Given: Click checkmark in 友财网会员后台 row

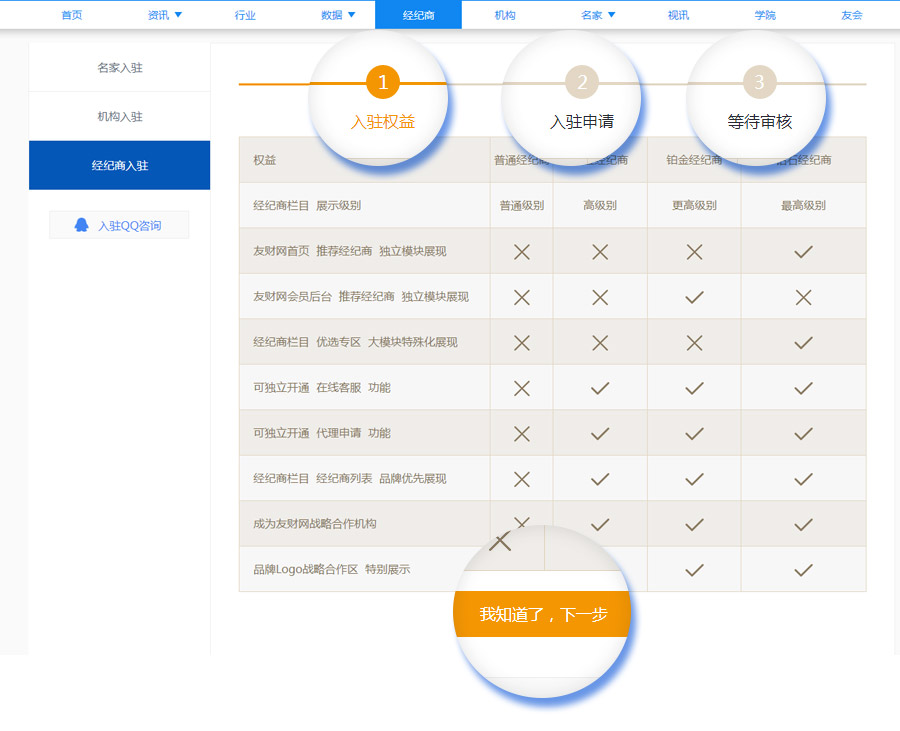Looking at the screenshot, I should [x=695, y=297].
